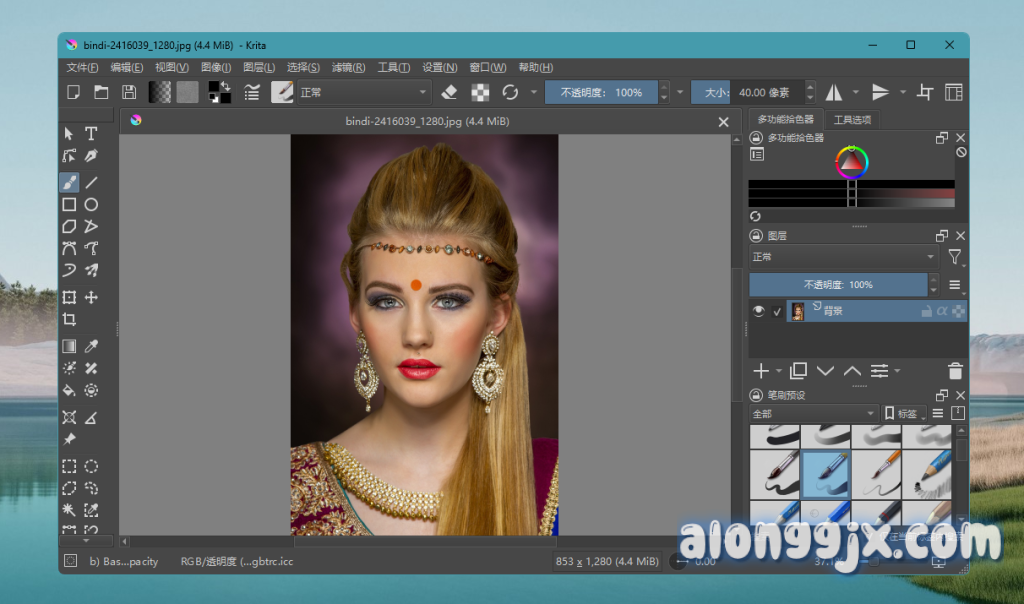
Task: Click the add layer plus button
Action: coord(761,371)
